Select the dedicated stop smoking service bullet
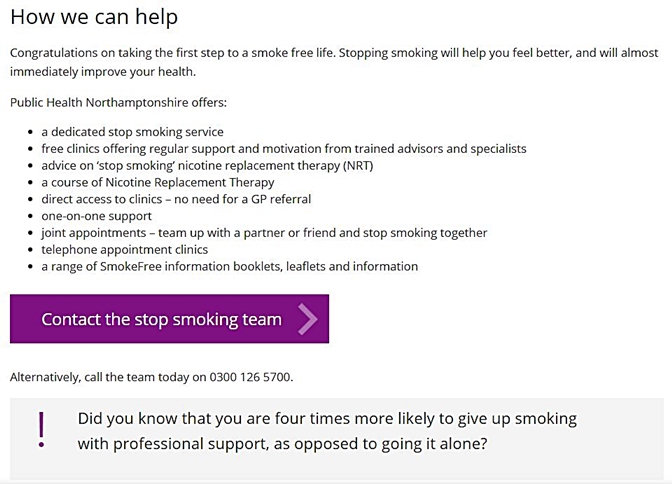 coord(132,132)
